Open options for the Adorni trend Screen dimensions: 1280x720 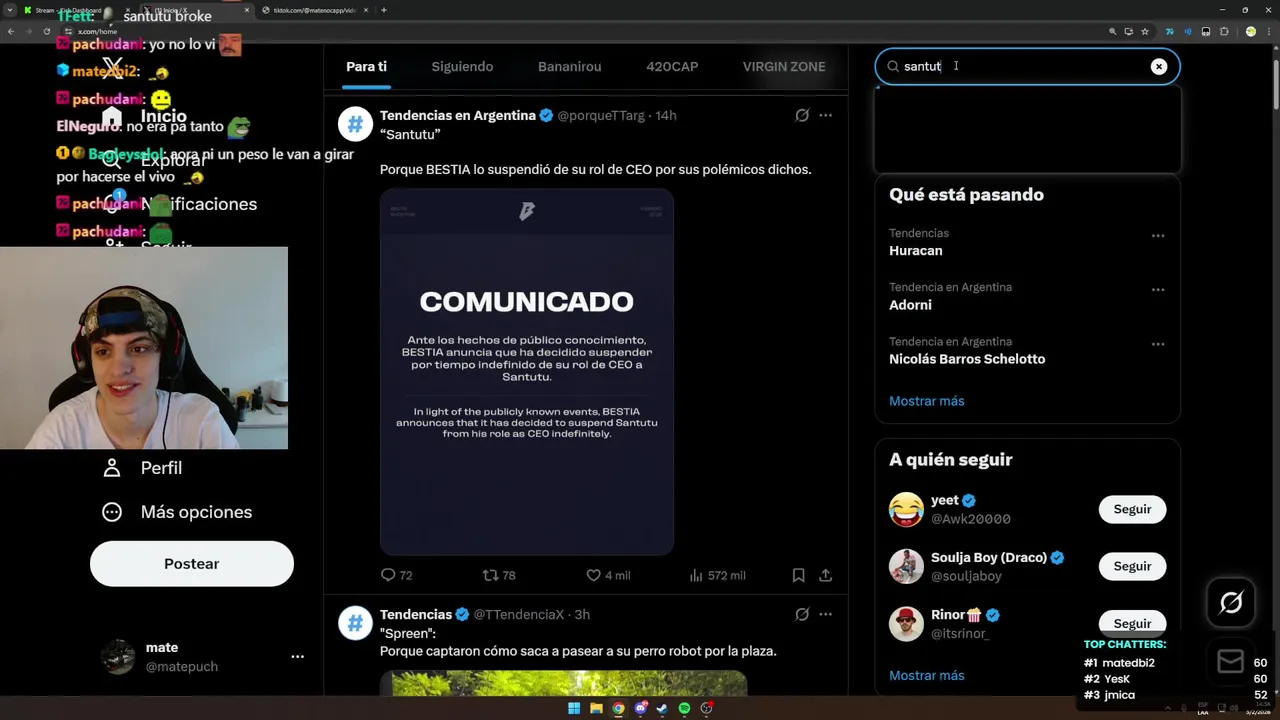[x=1157, y=290]
